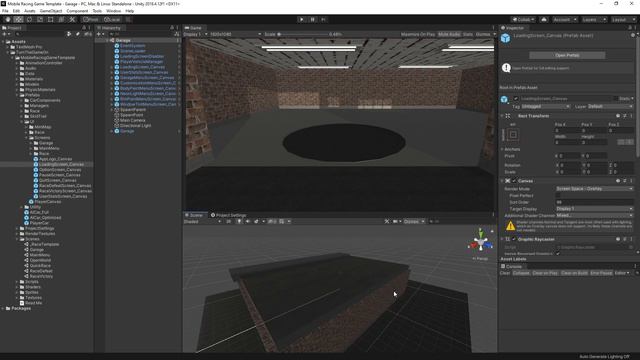Toggle scene lighting bulb icon in Scene toolbar
The width and height of the screenshot is (640, 360).
[239, 221]
